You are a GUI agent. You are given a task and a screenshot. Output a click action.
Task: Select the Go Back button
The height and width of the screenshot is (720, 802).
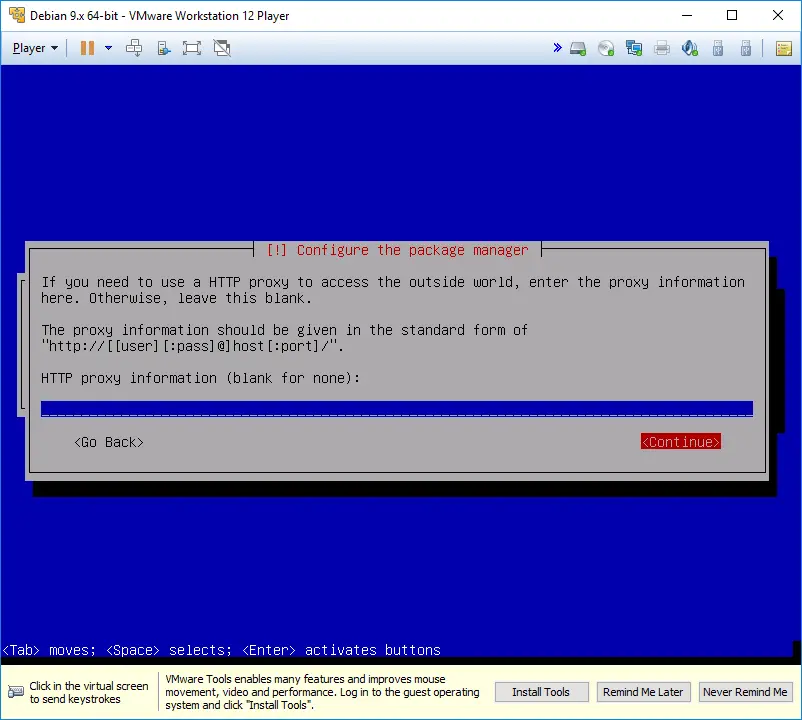tap(109, 442)
